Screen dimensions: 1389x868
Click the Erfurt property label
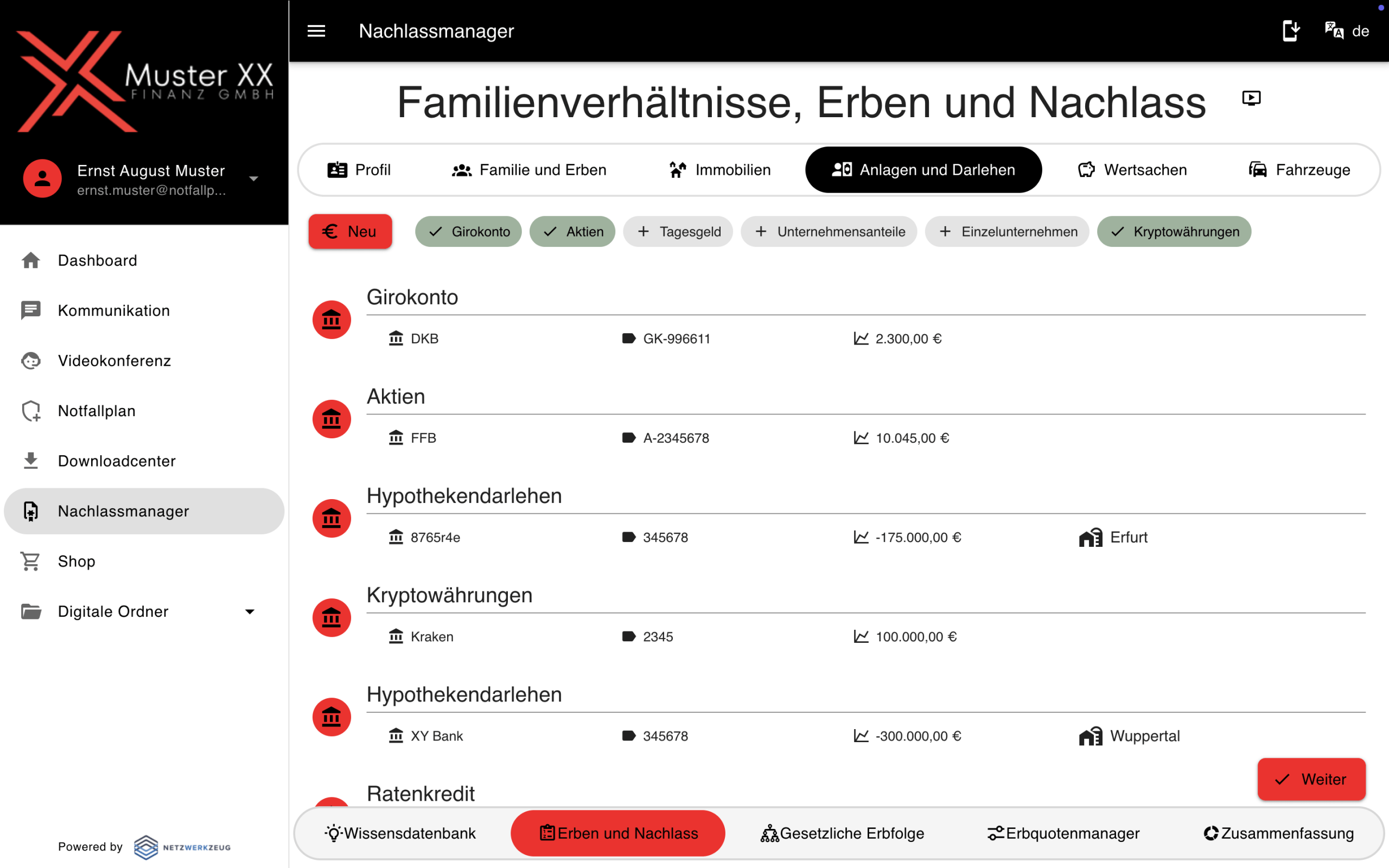click(x=1129, y=537)
